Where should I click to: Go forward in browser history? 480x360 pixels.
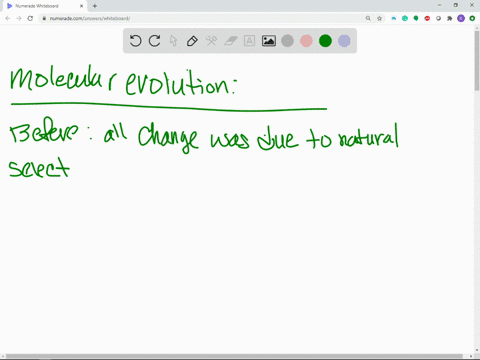pos(19,18)
